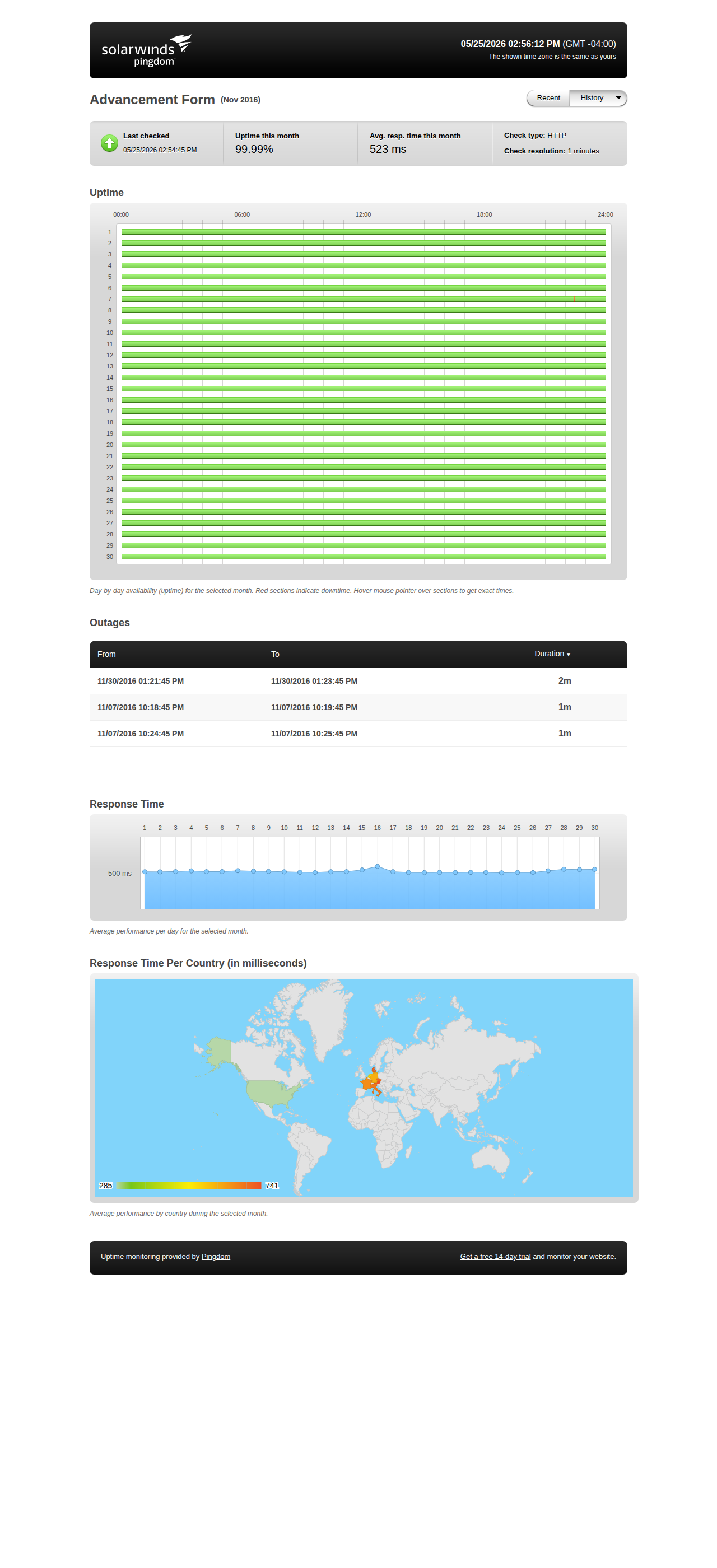Click the 05/25/2026 02:56:12 PM header timestamp
The width and height of the screenshot is (717, 1568).
(509, 44)
